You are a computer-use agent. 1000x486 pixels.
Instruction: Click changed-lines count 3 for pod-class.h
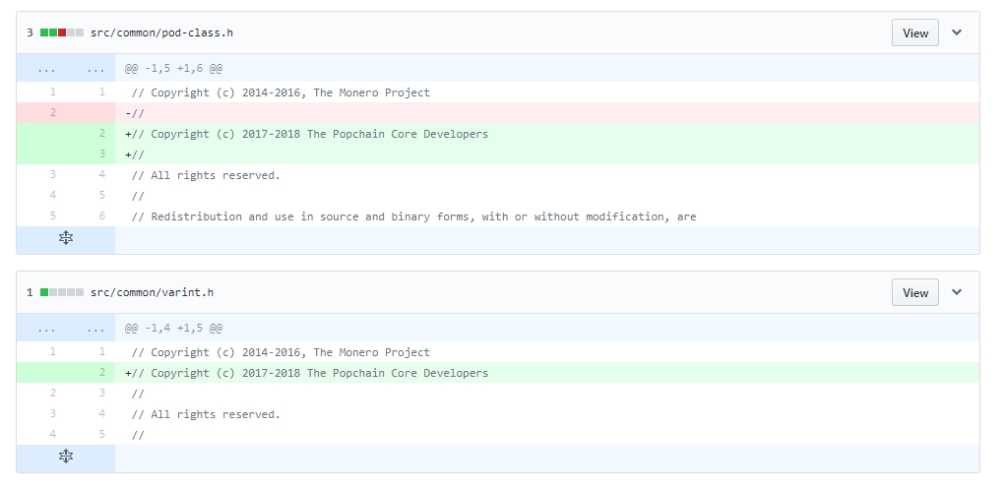[x=30, y=33]
